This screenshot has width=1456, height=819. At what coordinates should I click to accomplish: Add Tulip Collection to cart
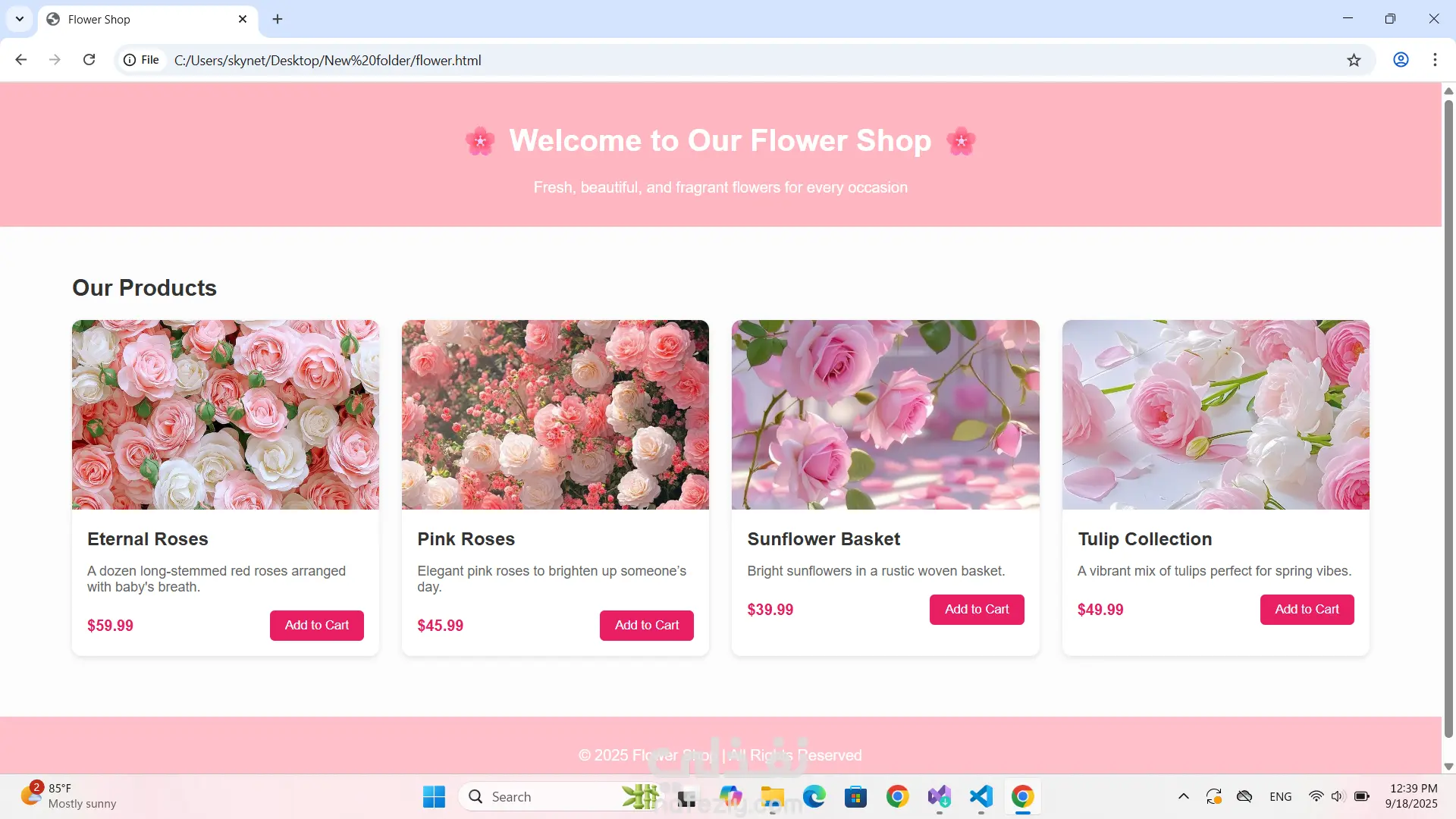pos(1307,609)
